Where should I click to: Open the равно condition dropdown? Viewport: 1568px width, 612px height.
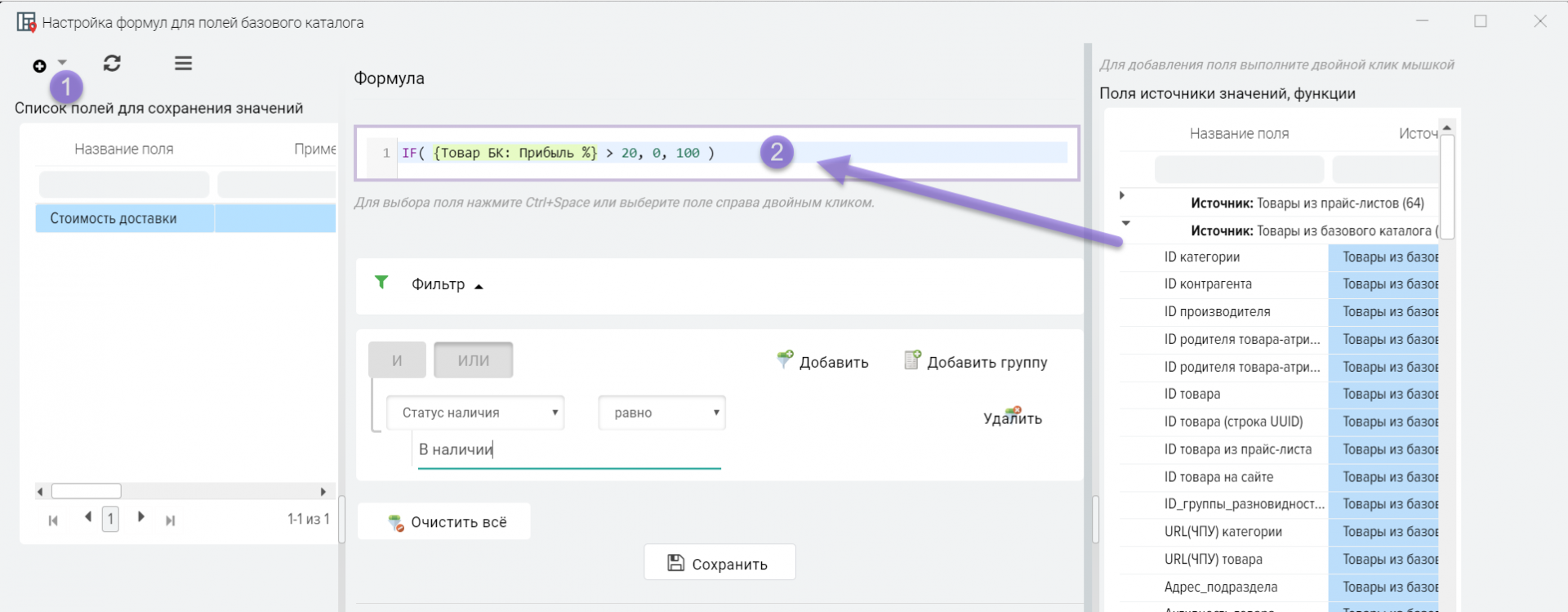pyautogui.click(x=661, y=413)
